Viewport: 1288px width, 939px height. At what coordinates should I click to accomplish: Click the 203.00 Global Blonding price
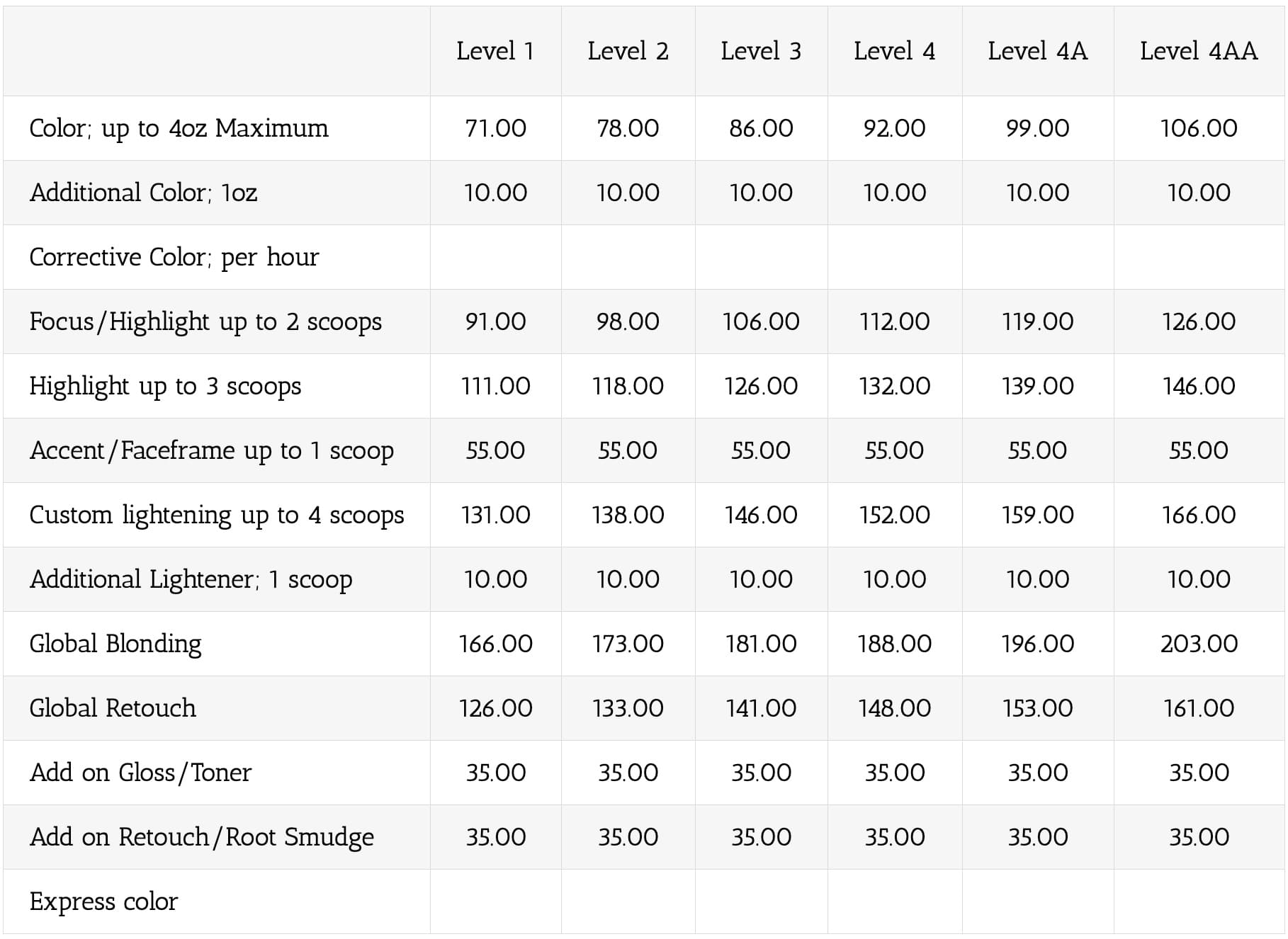(x=1199, y=644)
